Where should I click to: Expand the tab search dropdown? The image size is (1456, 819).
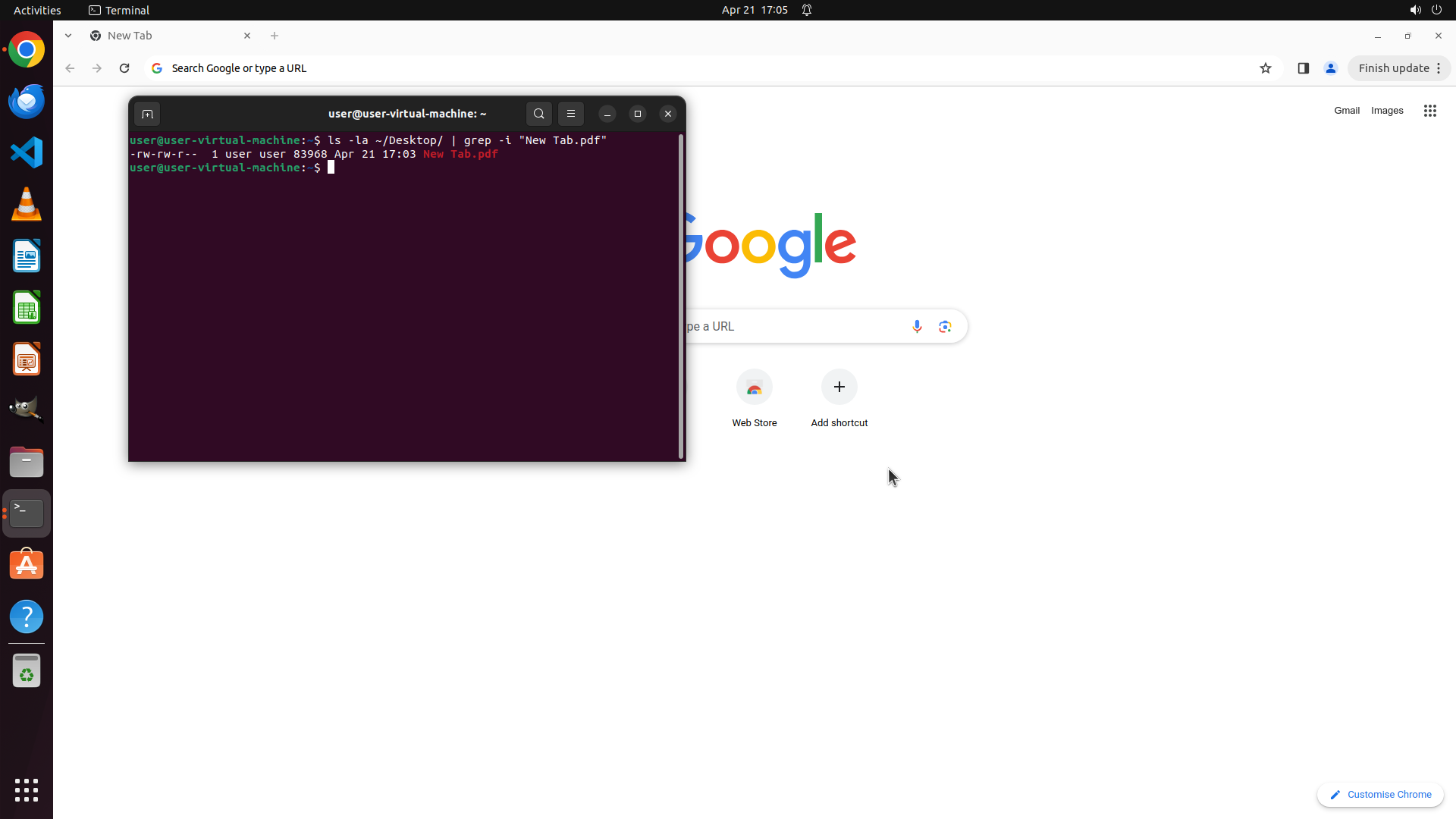68,36
